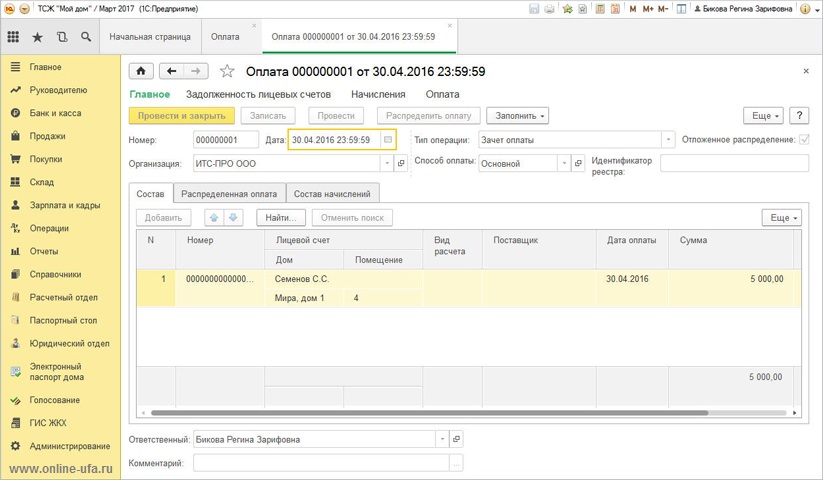
Task: Expand Тип операции dropdown arrow
Action: pos(668,140)
